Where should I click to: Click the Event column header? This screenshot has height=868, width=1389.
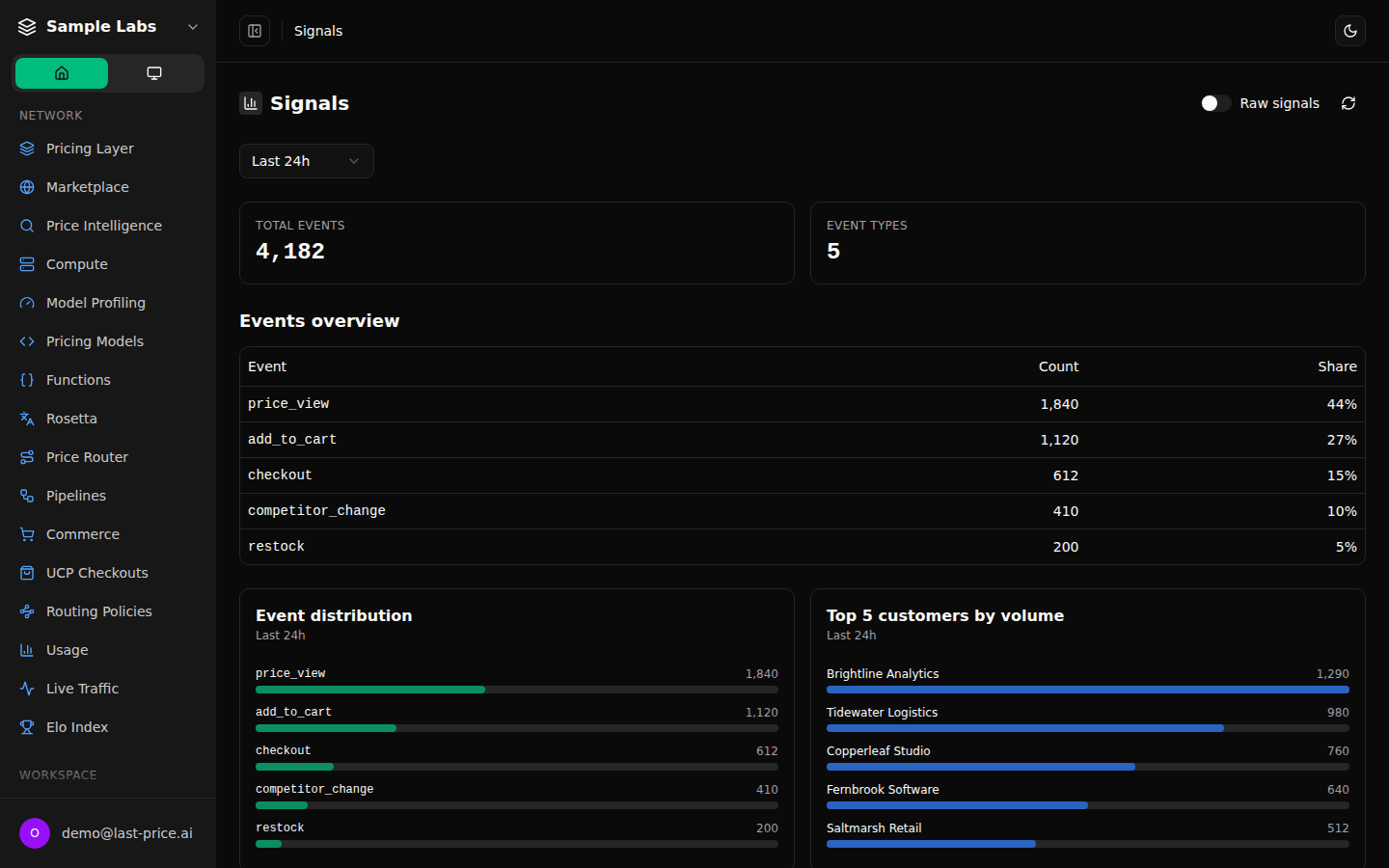[267, 366]
